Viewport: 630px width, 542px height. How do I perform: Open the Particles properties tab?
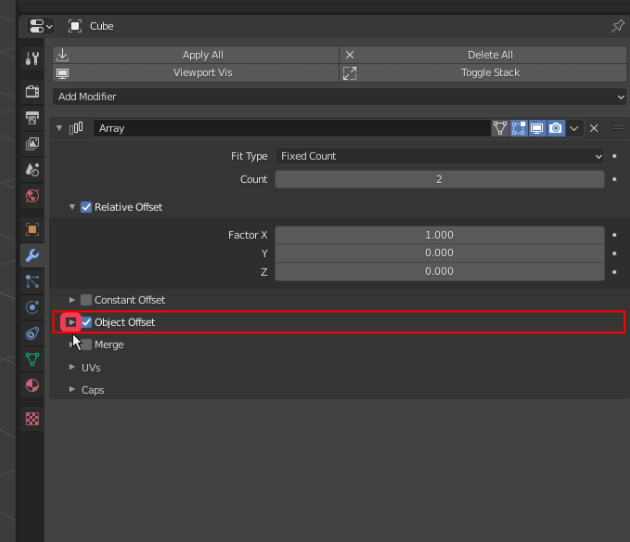(x=33, y=281)
